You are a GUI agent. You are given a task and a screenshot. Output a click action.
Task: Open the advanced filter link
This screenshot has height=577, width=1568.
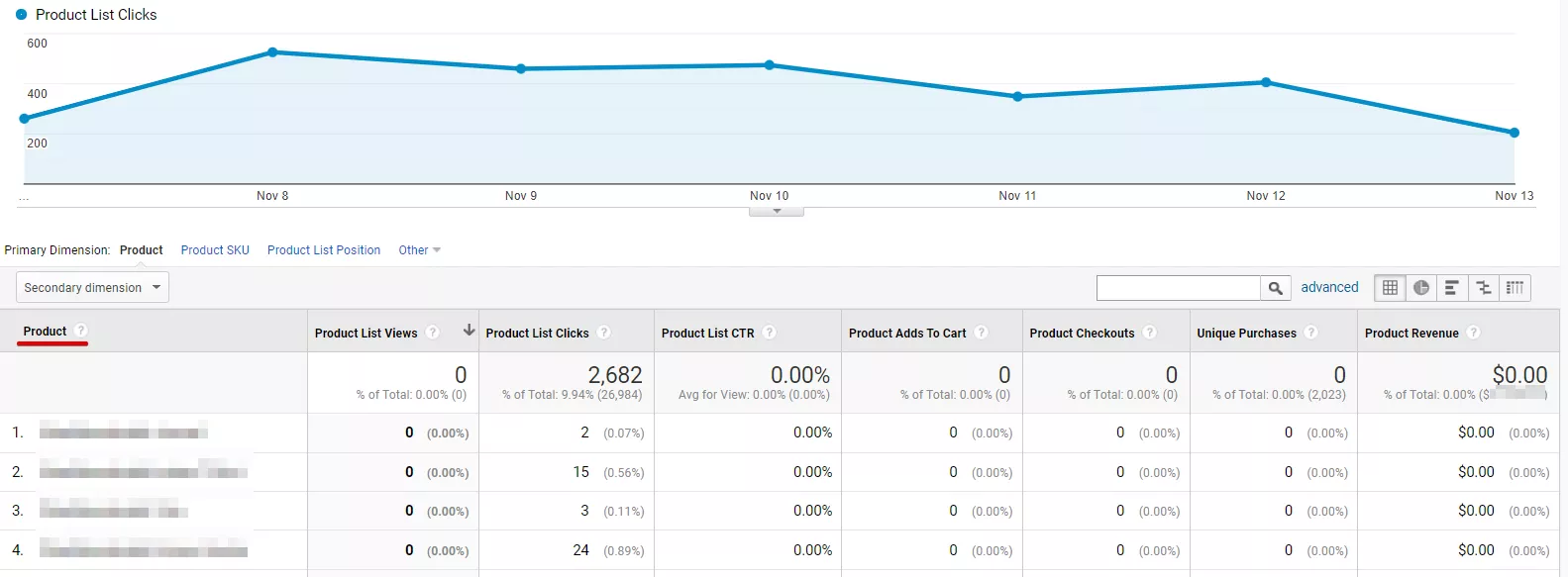(x=1329, y=287)
